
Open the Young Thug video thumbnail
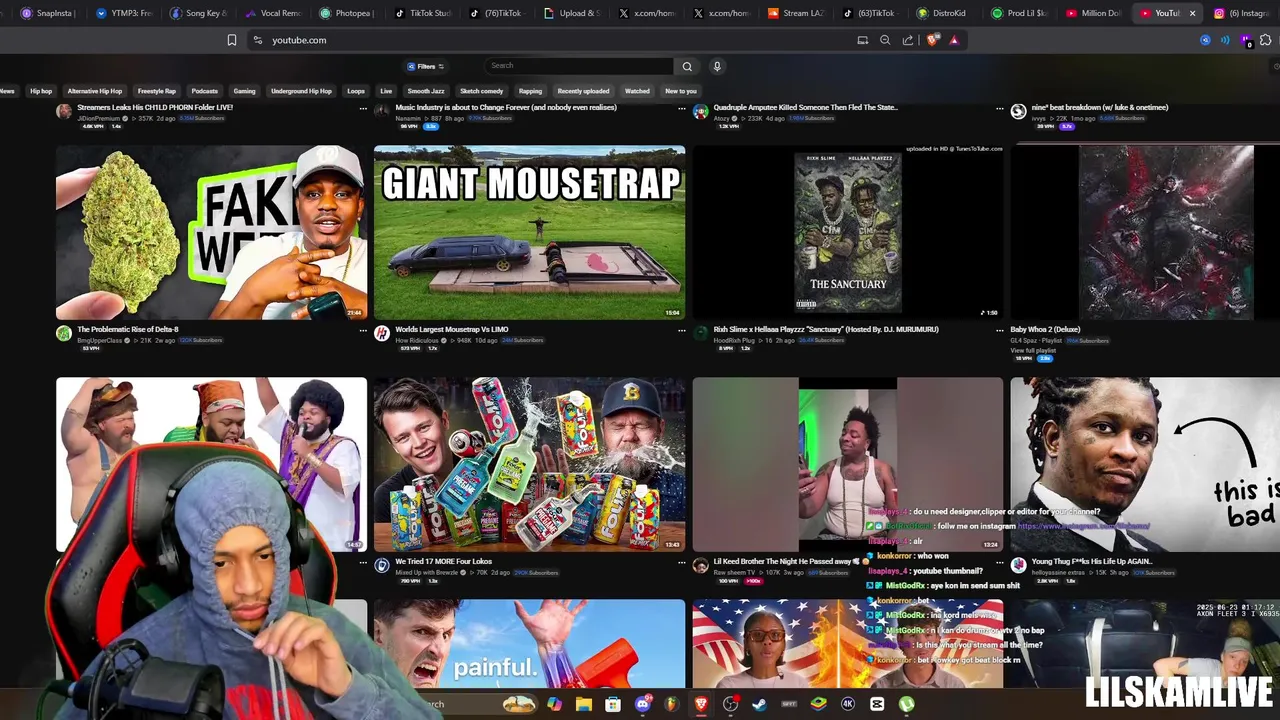[x=1145, y=464]
